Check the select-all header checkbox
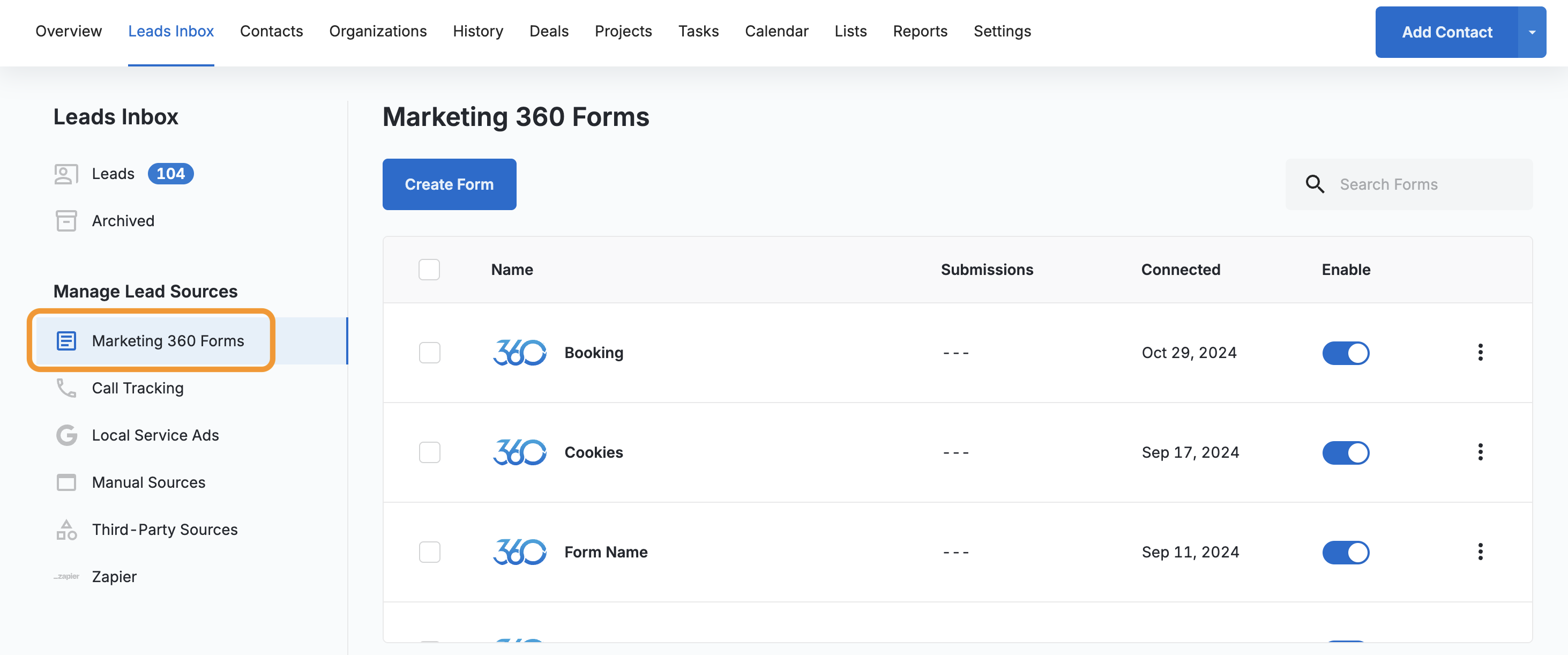The height and width of the screenshot is (655, 1568). (x=429, y=270)
